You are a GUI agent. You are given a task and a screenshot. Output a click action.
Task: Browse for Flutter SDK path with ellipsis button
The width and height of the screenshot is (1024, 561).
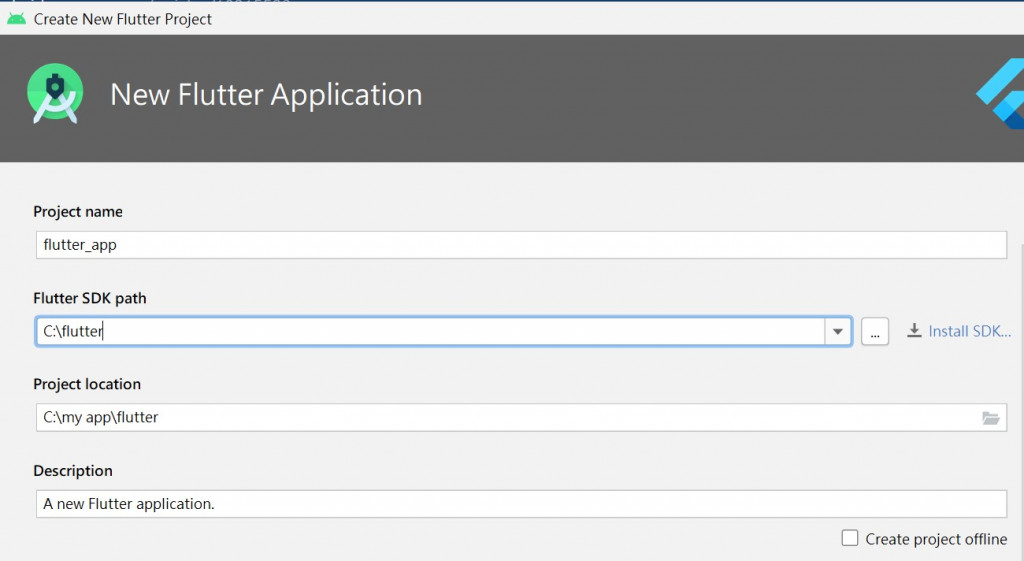click(x=875, y=332)
